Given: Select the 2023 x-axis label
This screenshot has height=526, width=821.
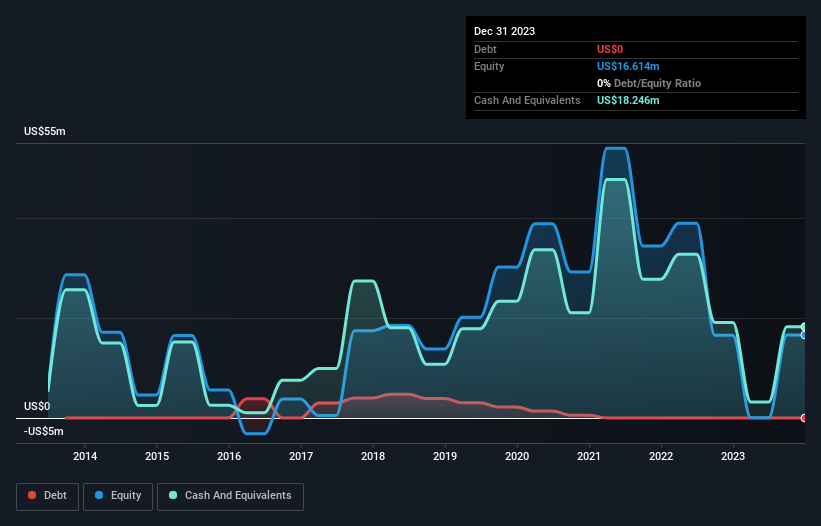Looking at the screenshot, I should 733,456.
